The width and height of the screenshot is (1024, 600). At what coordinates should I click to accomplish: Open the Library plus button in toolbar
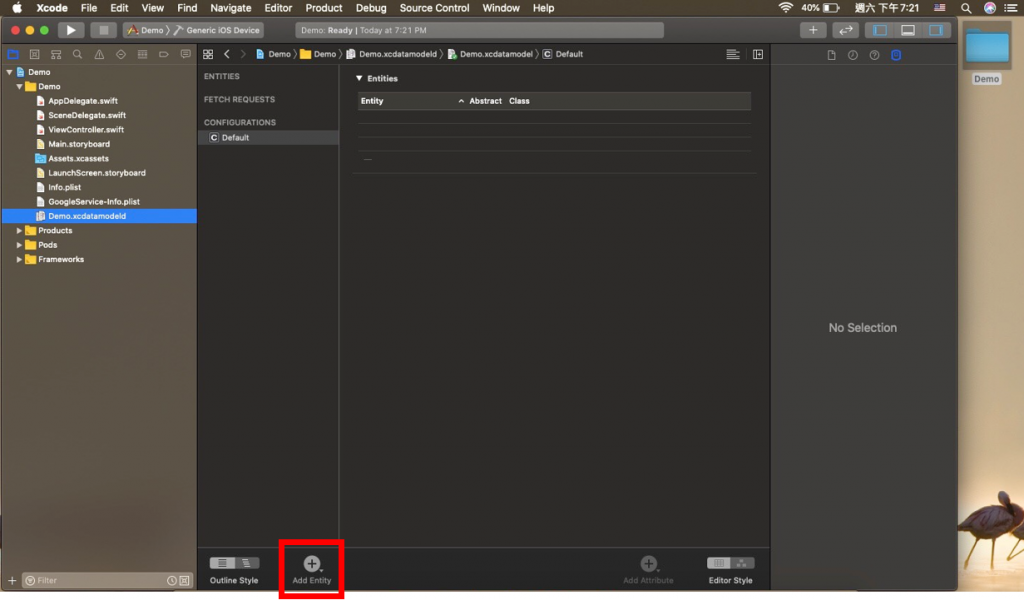click(813, 30)
